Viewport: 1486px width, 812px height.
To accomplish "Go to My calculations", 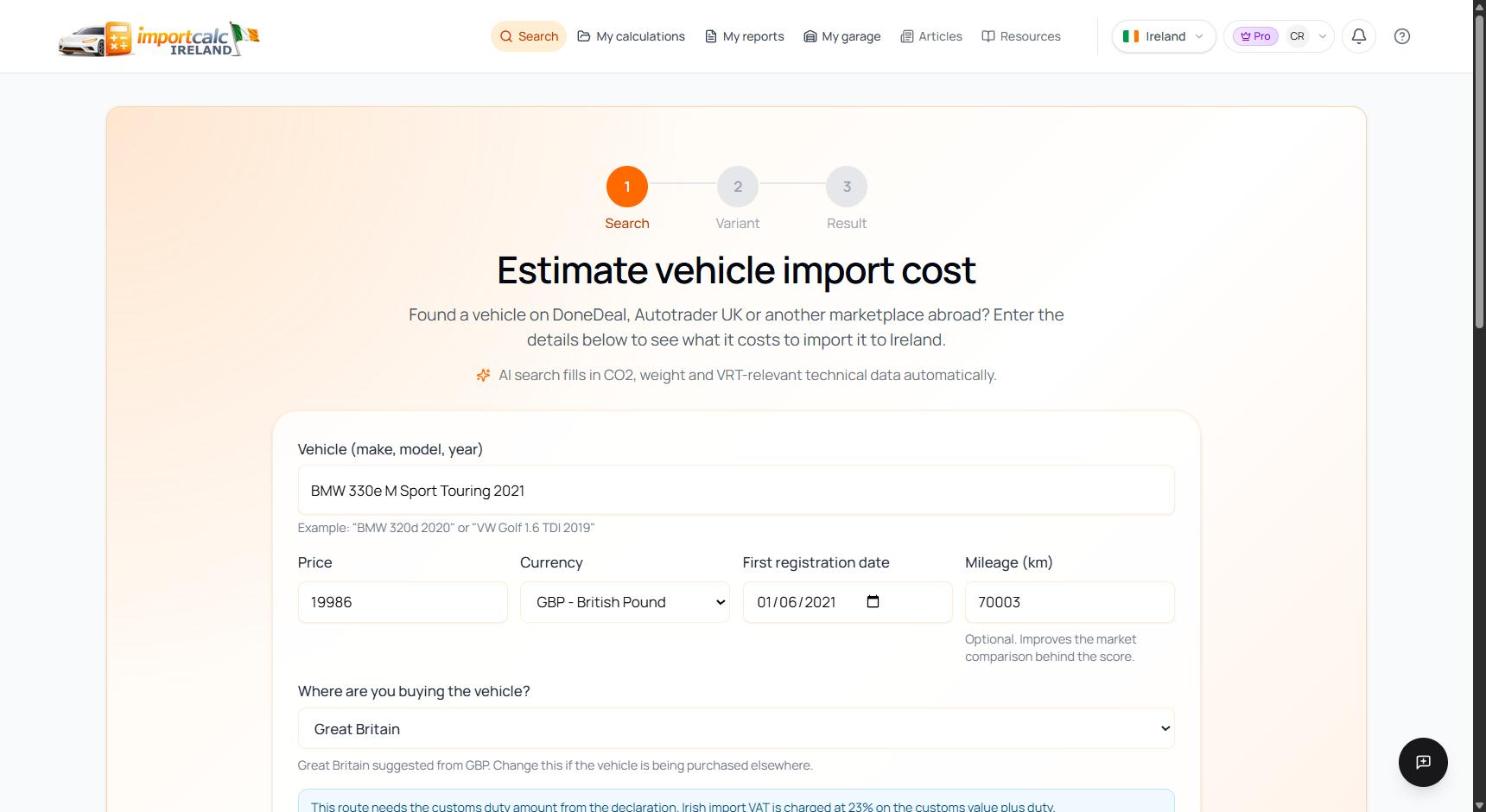I will 631,36.
